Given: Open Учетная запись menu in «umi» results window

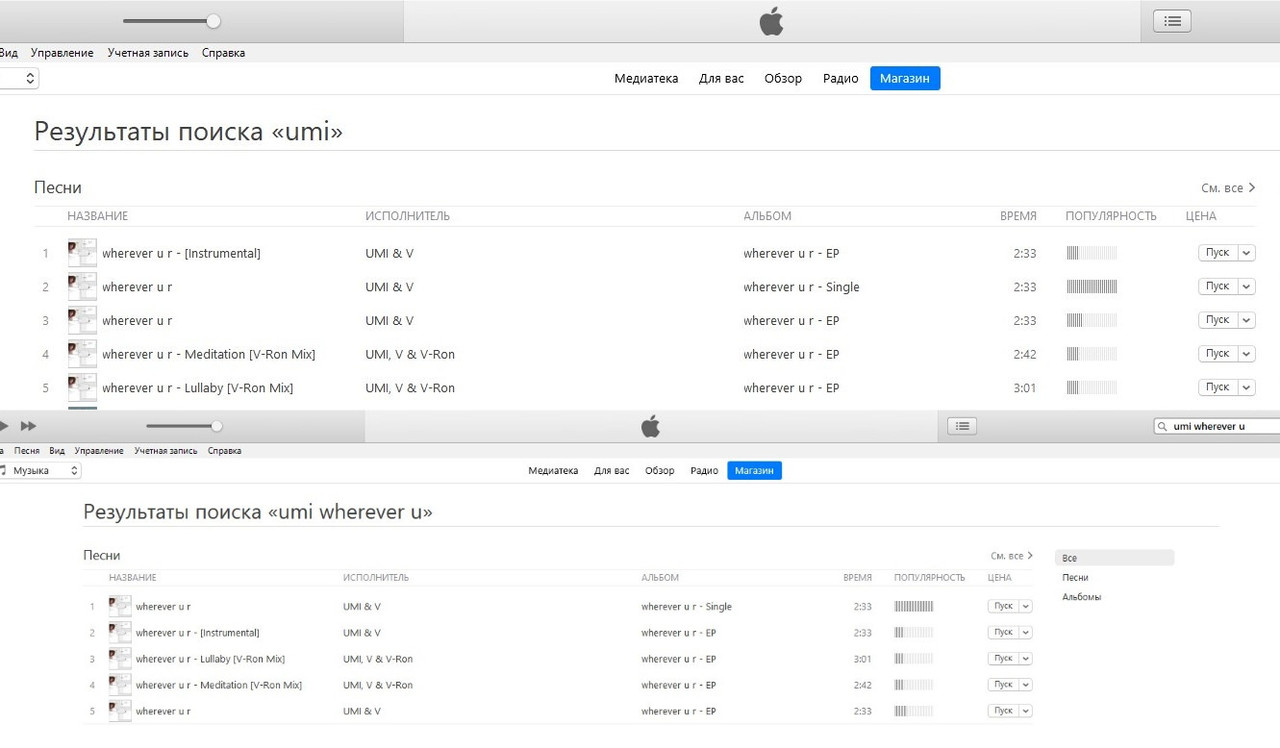Looking at the screenshot, I should [x=148, y=53].
